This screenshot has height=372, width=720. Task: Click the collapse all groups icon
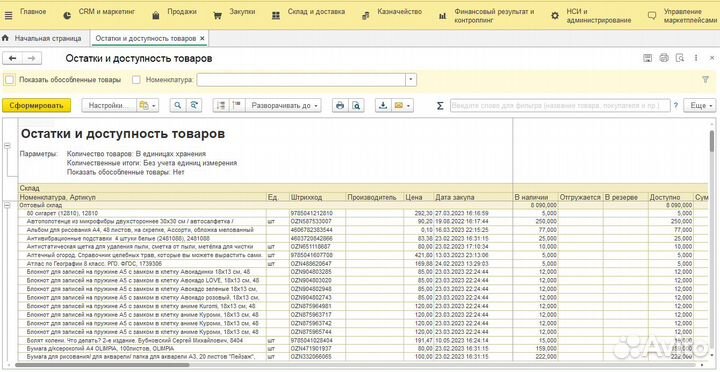[x=221, y=106]
